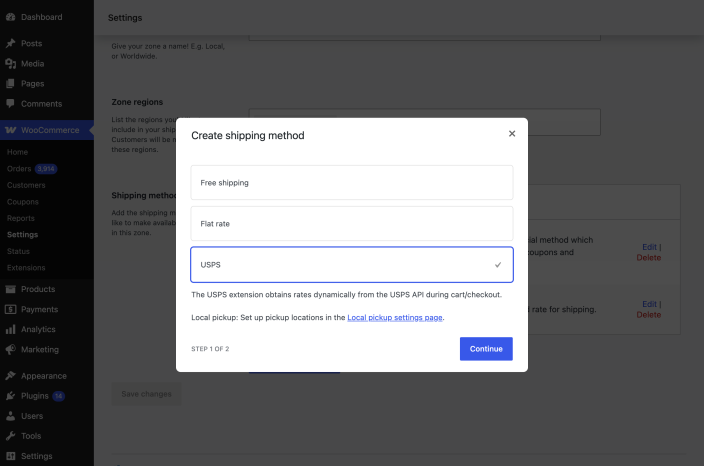Click the Settings page header title
704x466 pixels.
[x=125, y=18]
